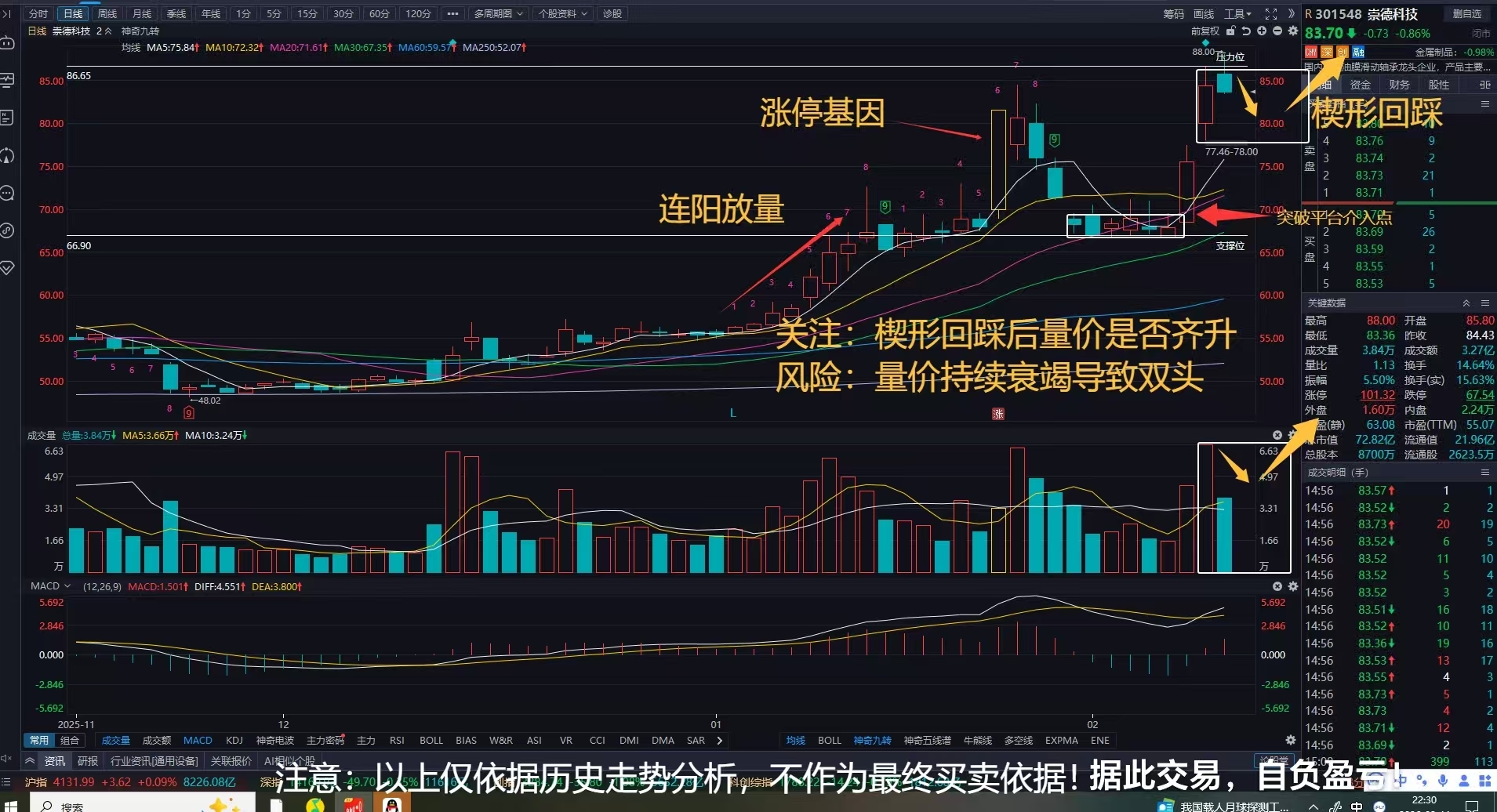
Task: Open settings gear of the MACD sub-chart
Action: point(1292,586)
